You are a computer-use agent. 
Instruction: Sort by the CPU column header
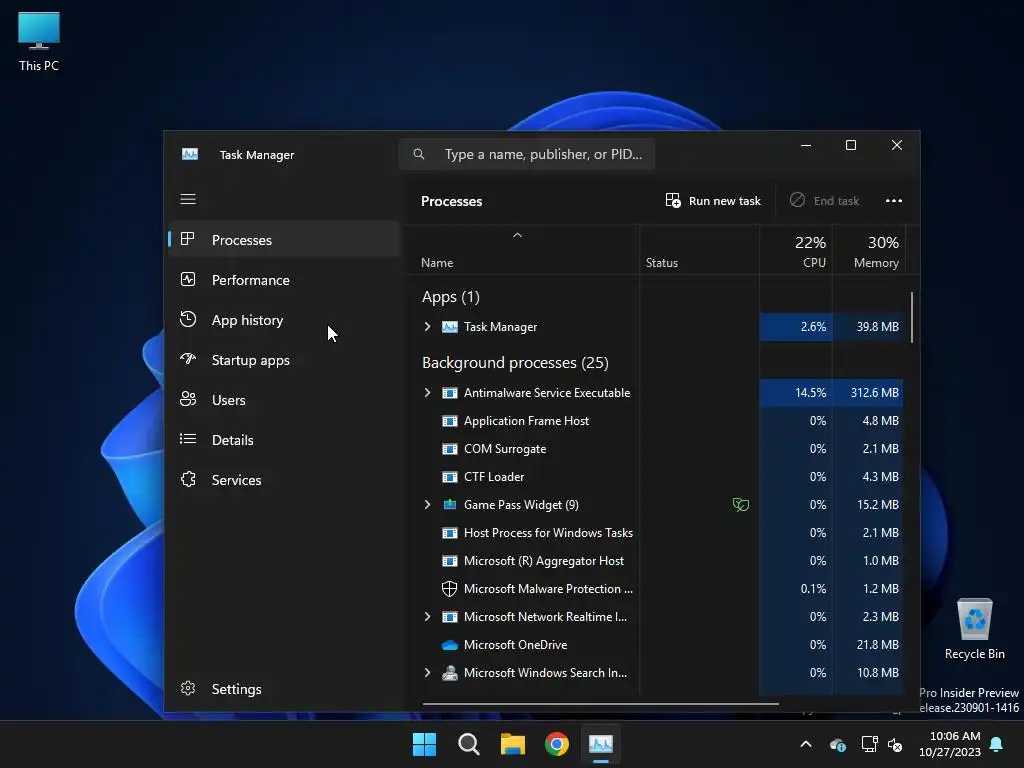coord(795,250)
